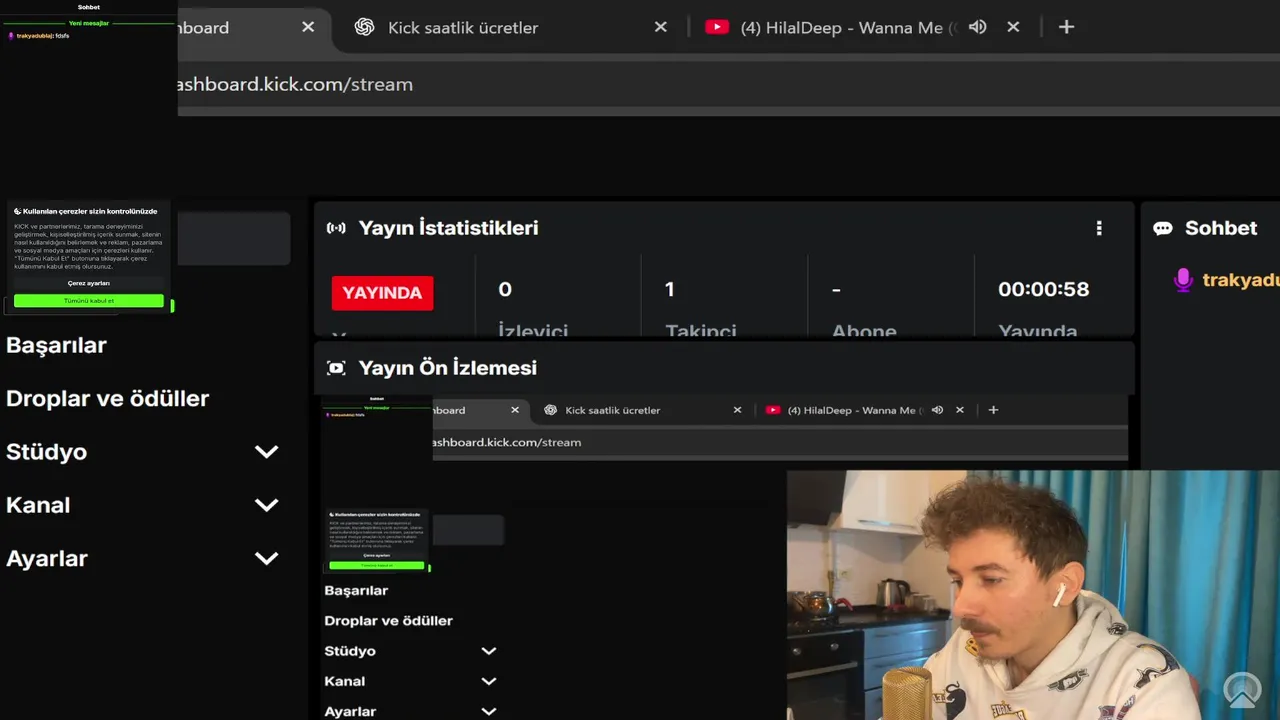Open Stüdyo menu label in the sidebar
1280x720 pixels.
[x=46, y=452]
